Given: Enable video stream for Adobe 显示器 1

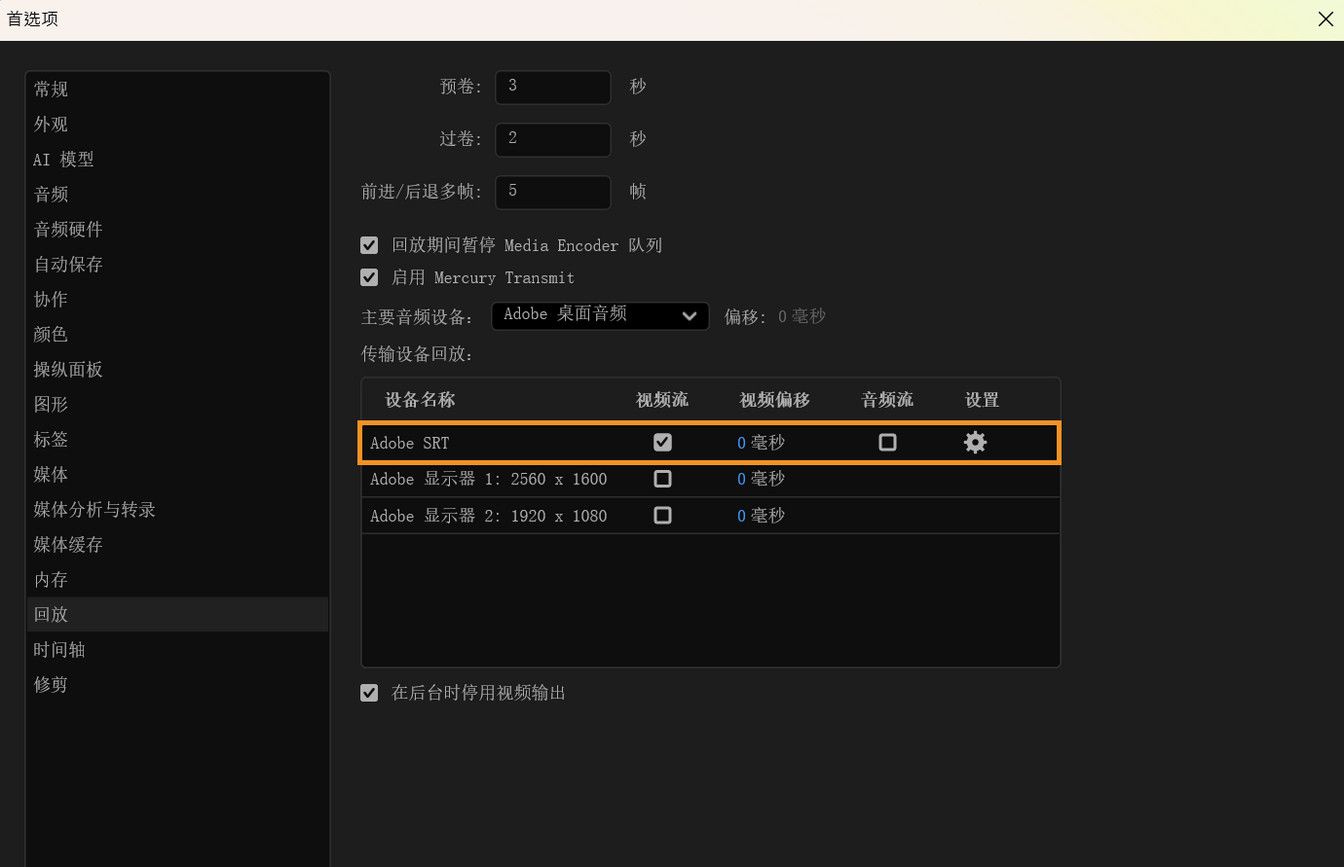Looking at the screenshot, I should click(662, 478).
